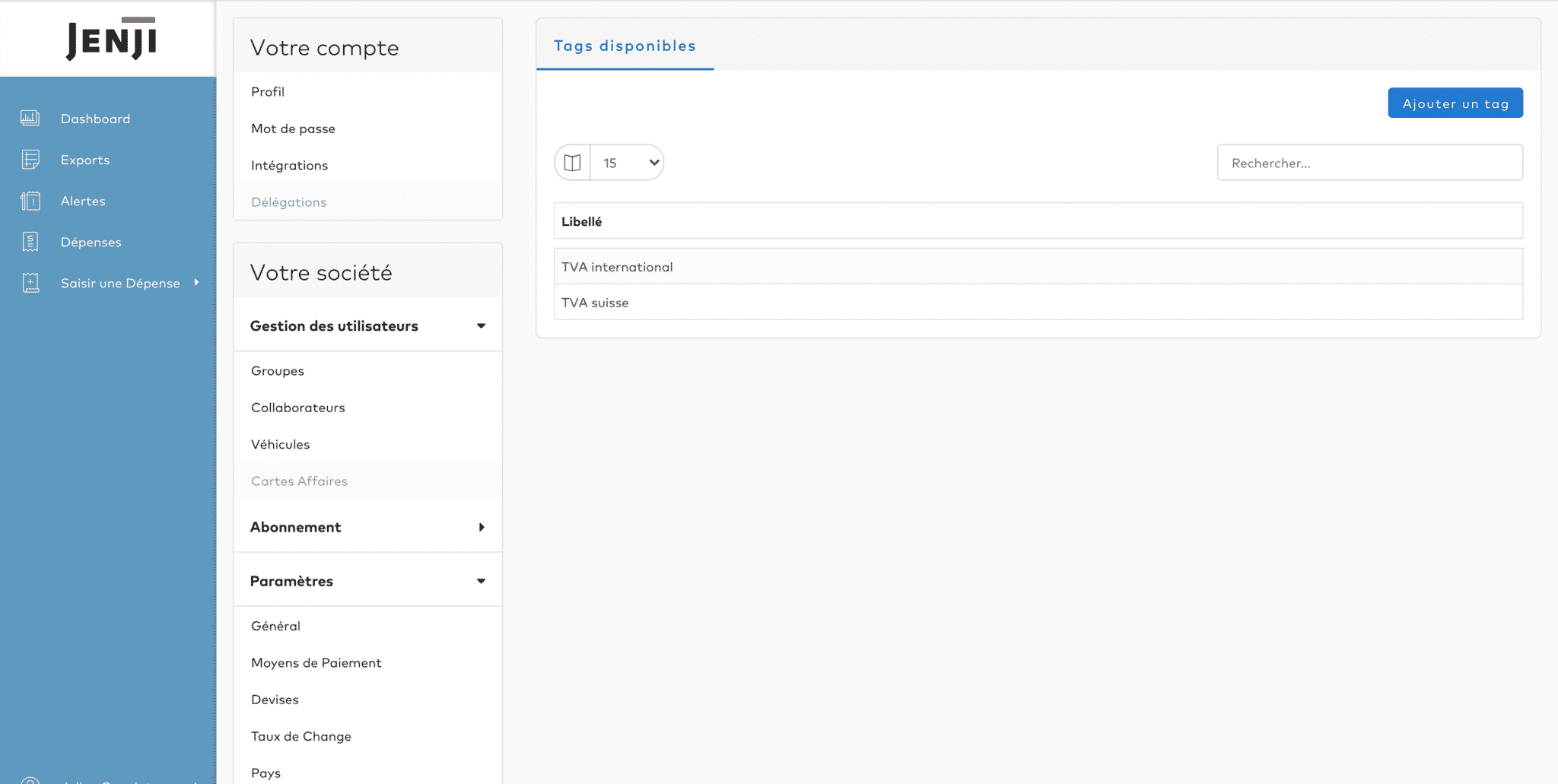Open the rows-per-page dropdown showing 15
The height and width of the screenshot is (784, 1558).
(x=628, y=163)
